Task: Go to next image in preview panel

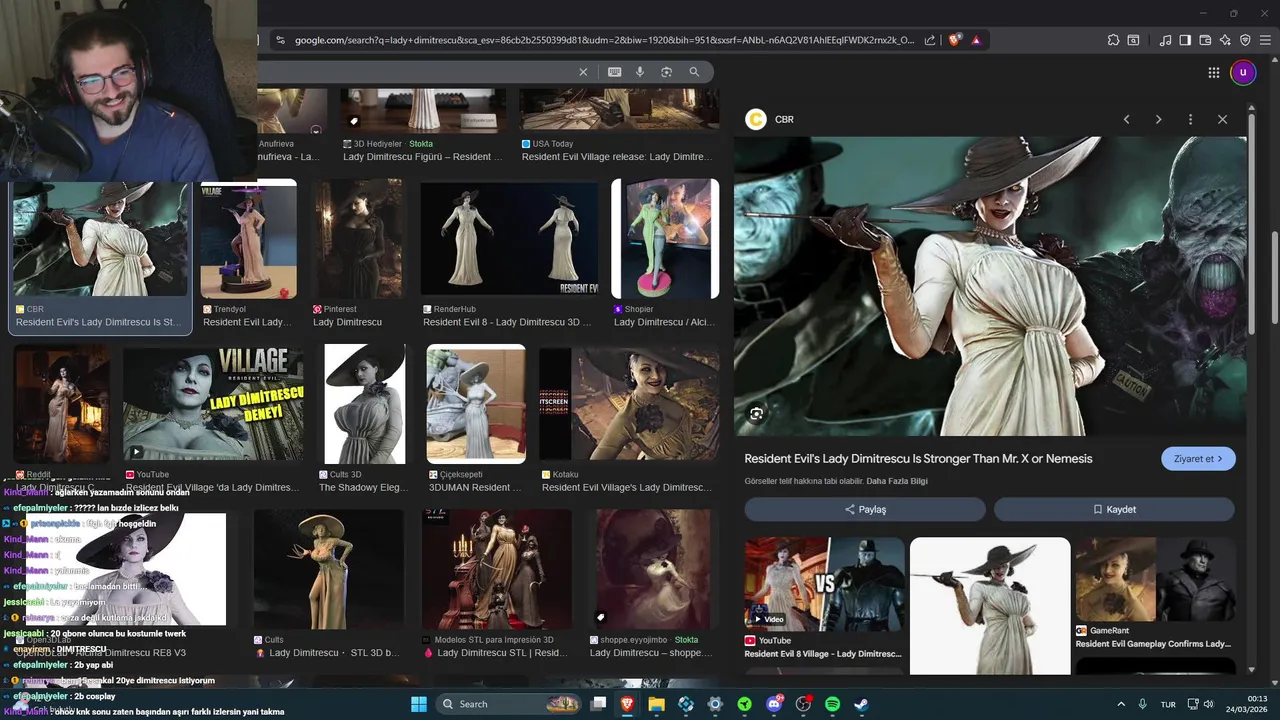Action: coord(1158,119)
